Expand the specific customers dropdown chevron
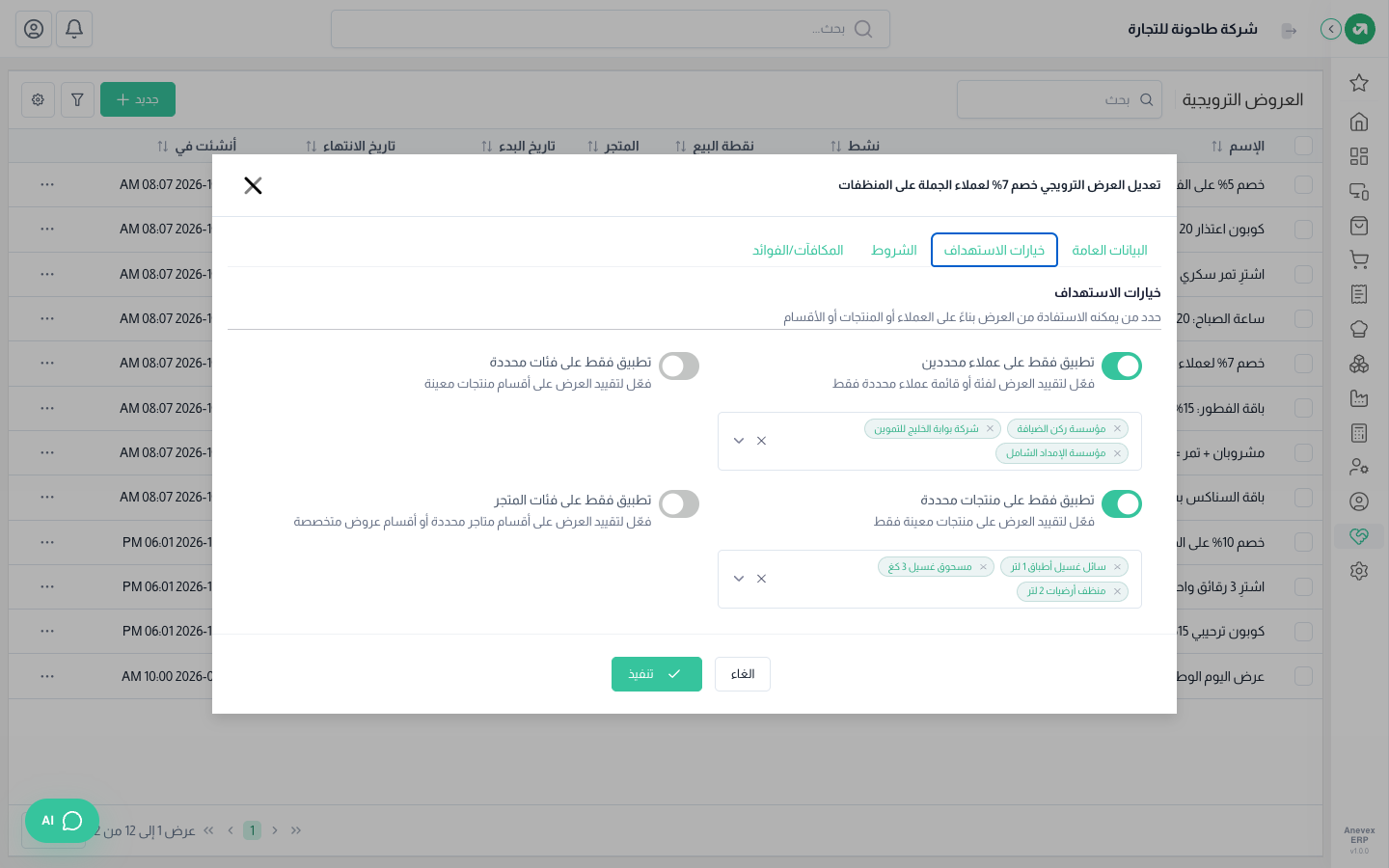 coord(739,441)
